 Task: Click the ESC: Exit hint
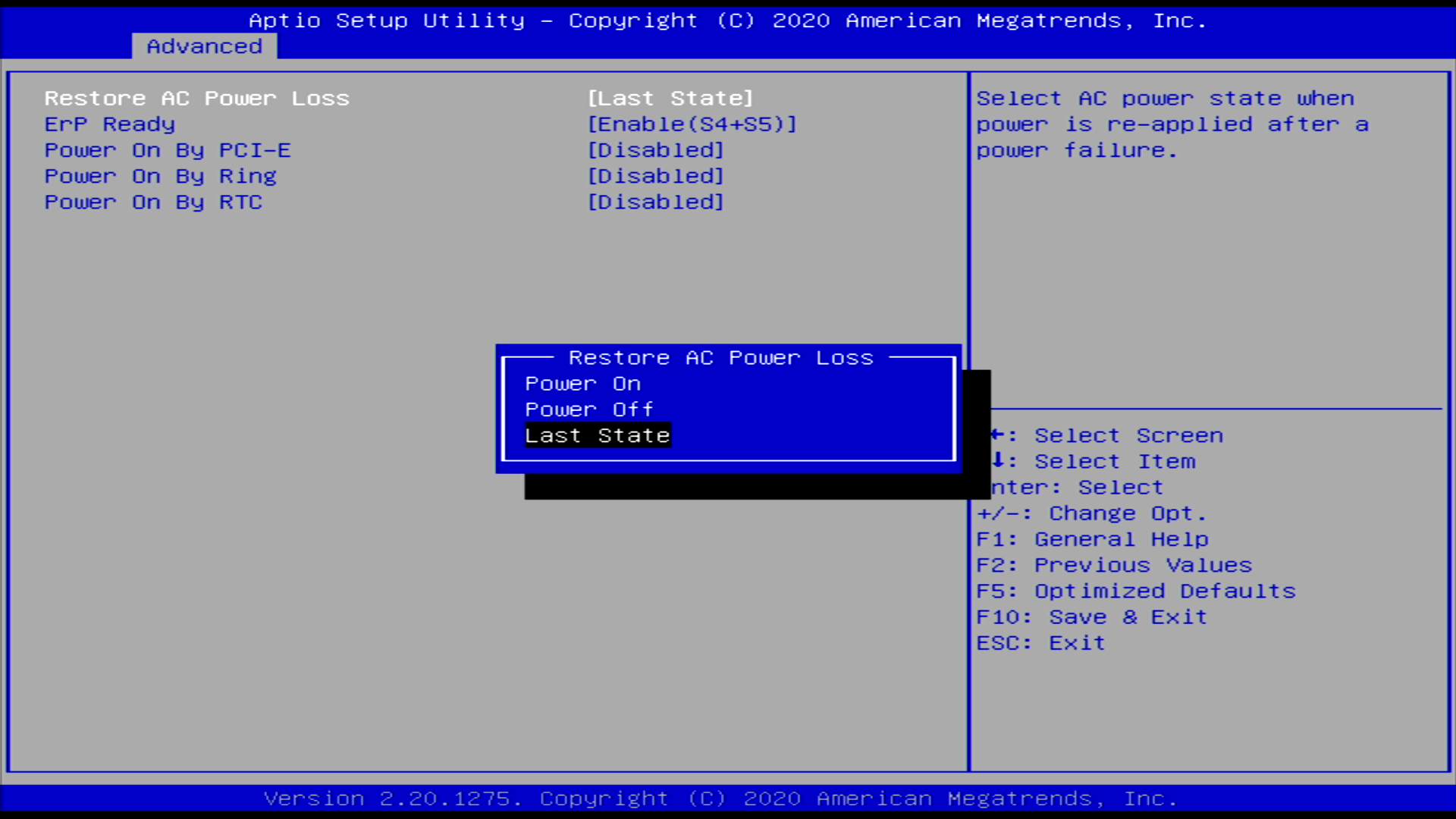pos(1040,643)
